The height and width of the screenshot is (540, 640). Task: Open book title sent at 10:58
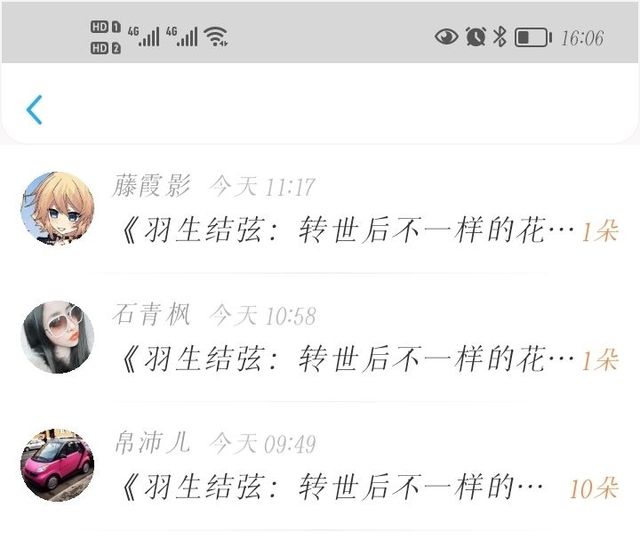[x=347, y=359]
